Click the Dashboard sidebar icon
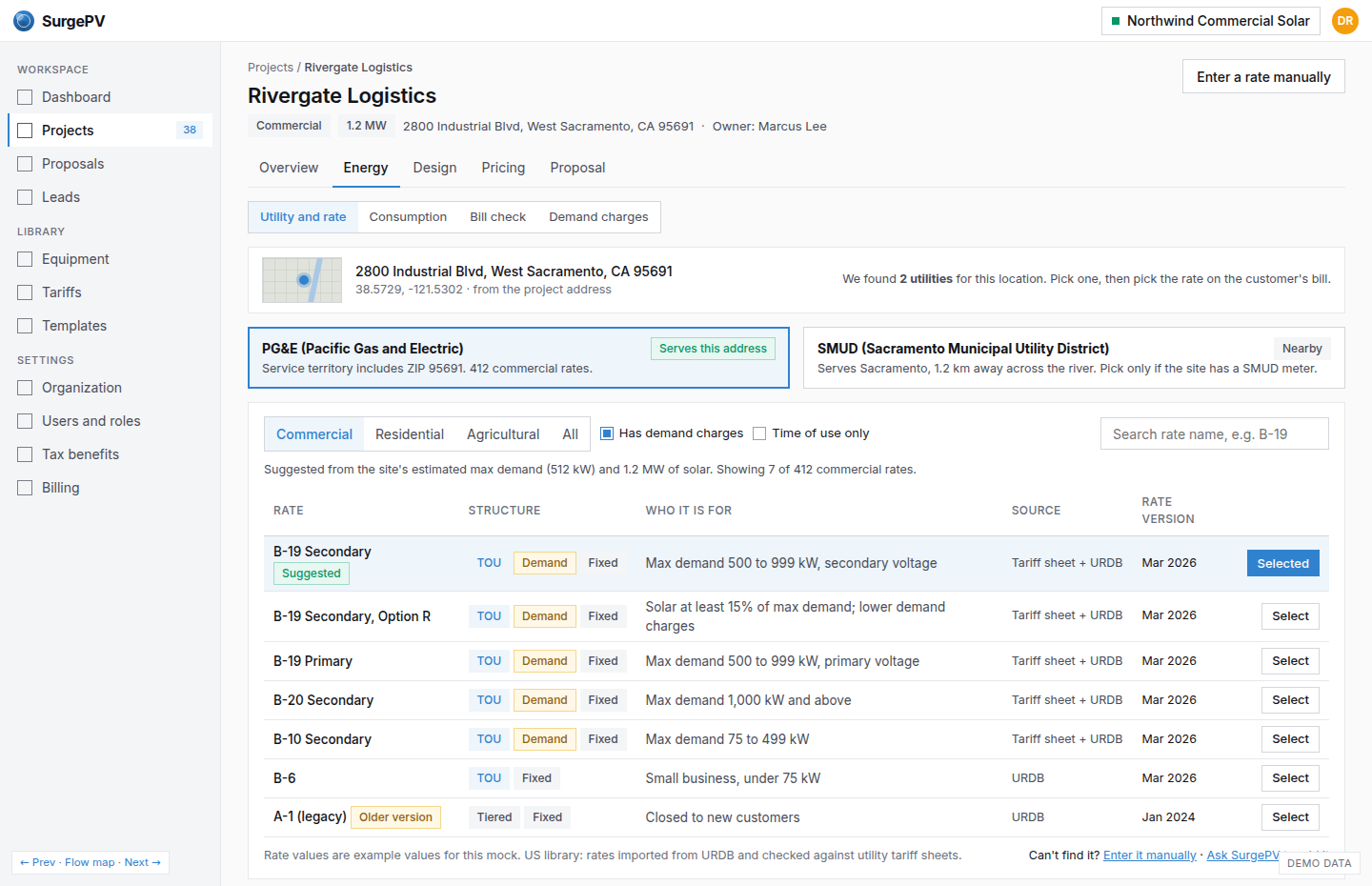1372x886 pixels. (25, 97)
